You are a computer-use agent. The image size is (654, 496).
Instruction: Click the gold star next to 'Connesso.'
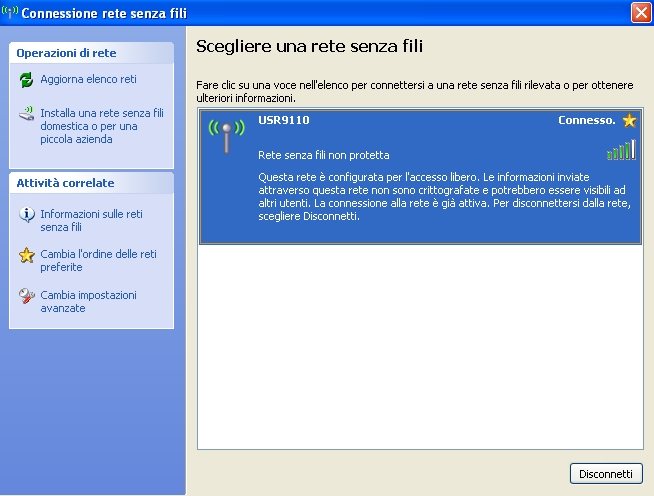coord(629,120)
